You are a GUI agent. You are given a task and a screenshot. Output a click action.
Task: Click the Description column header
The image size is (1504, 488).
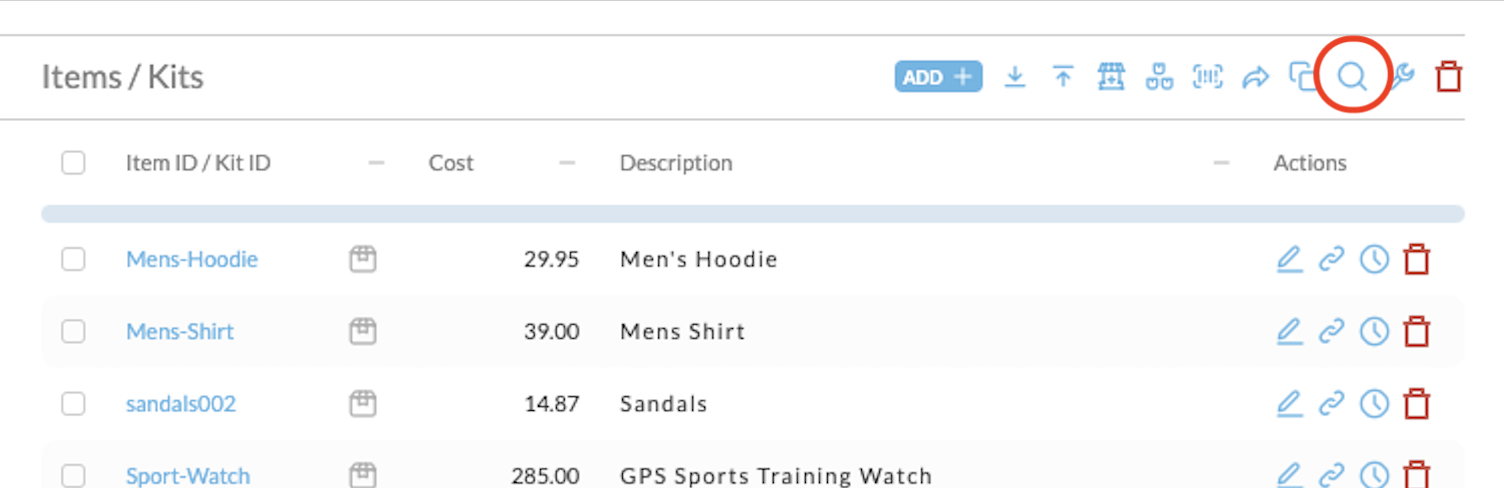click(676, 163)
